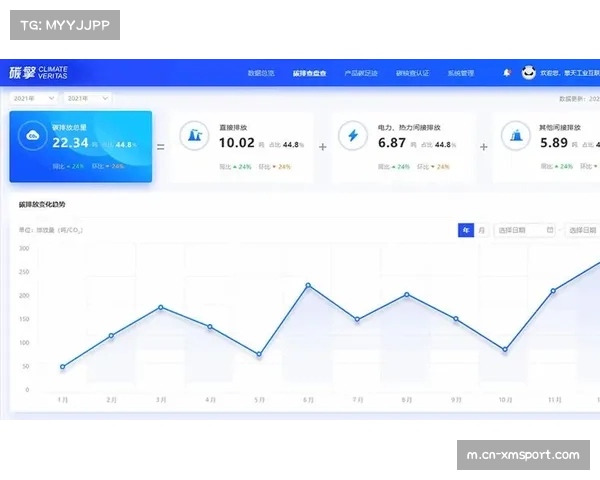This screenshot has height=480, width=600.
Task: Click the 1月 data point
Action: (x=62, y=367)
